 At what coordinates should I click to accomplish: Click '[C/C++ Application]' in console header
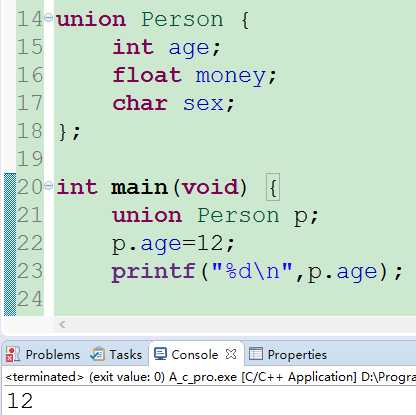(299, 377)
